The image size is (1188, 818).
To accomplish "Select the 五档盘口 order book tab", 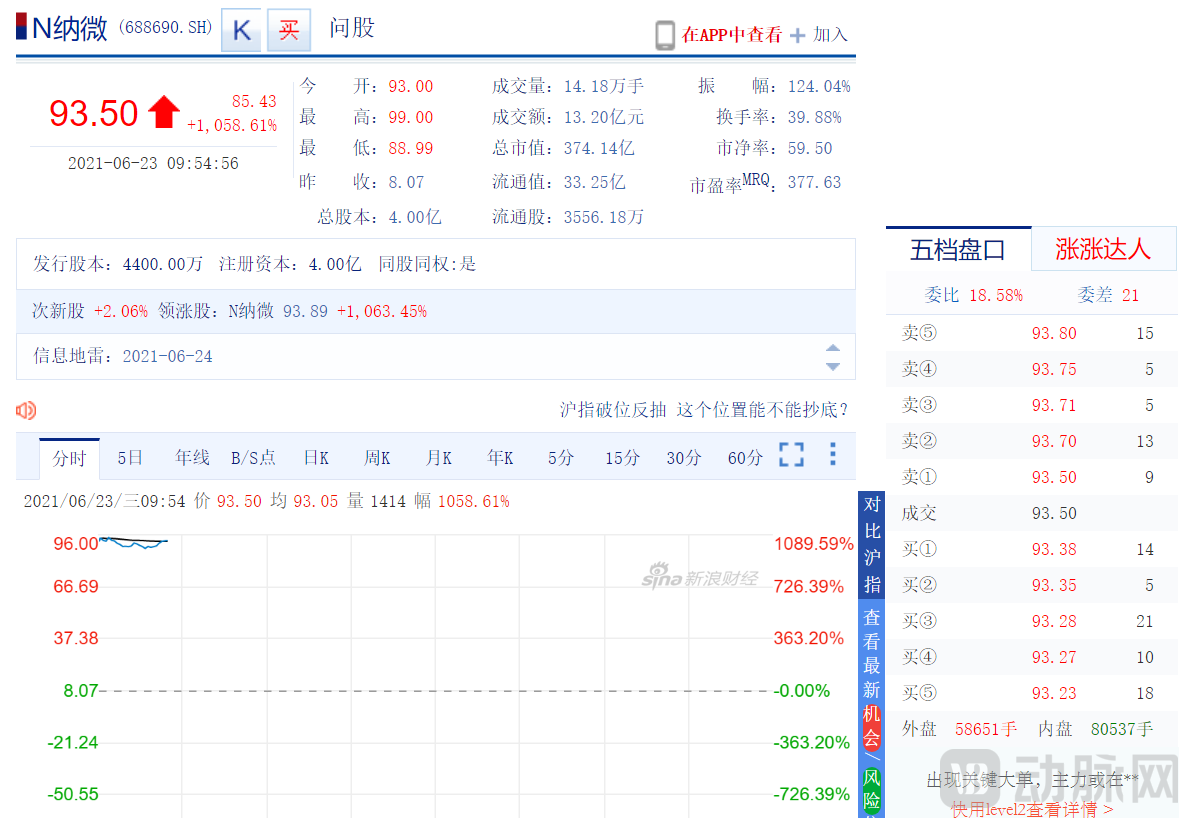I will [x=957, y=249].
